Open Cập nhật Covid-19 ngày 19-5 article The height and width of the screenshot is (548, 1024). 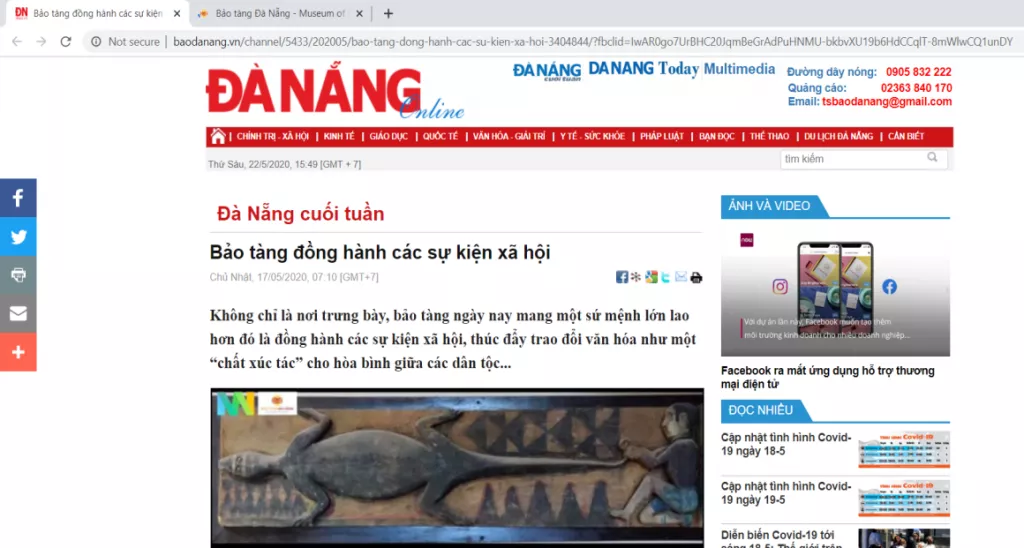tap(786, 493)
